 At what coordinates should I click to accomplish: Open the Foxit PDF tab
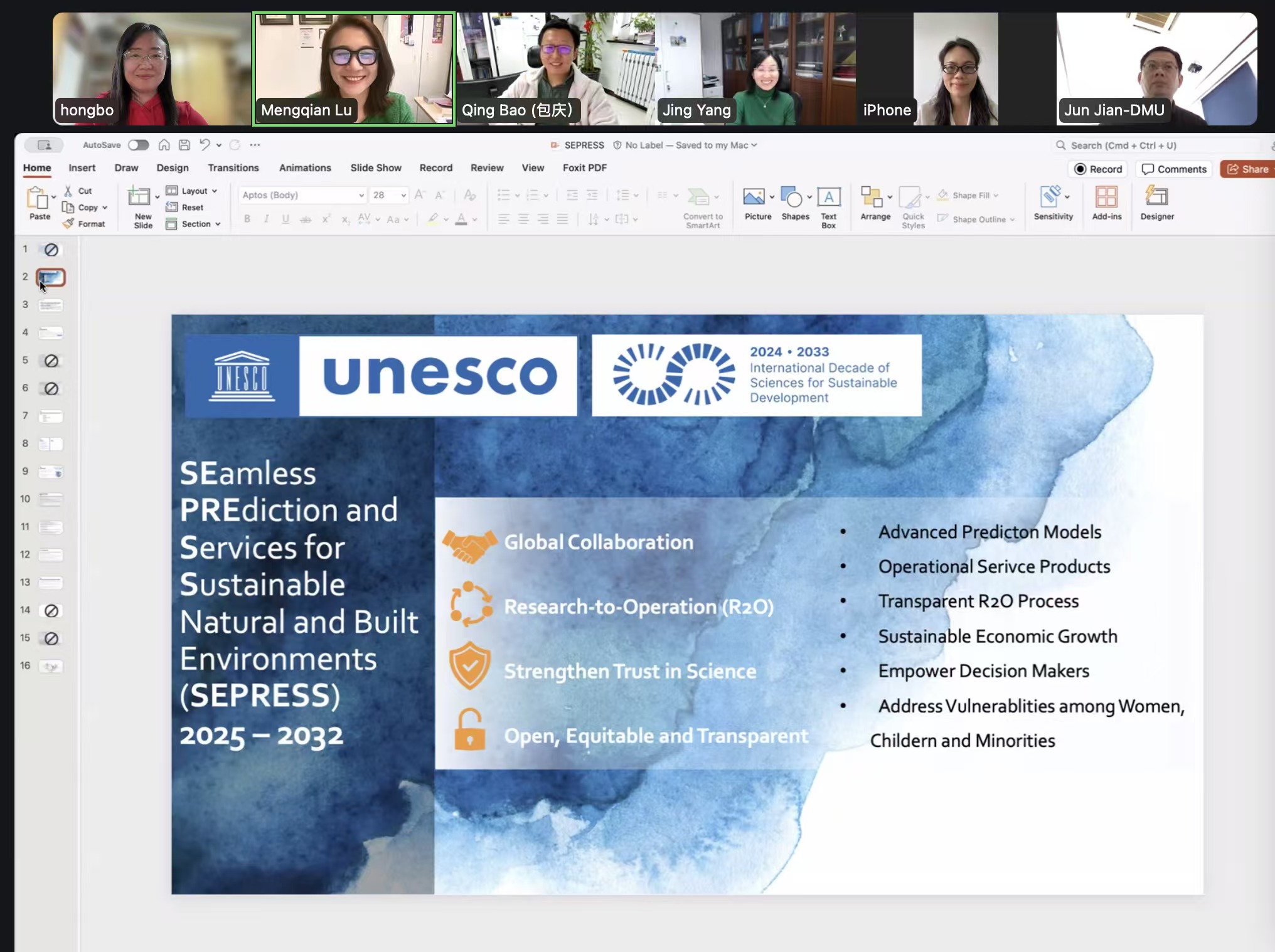pyautogui.click(x=584, y=168)
